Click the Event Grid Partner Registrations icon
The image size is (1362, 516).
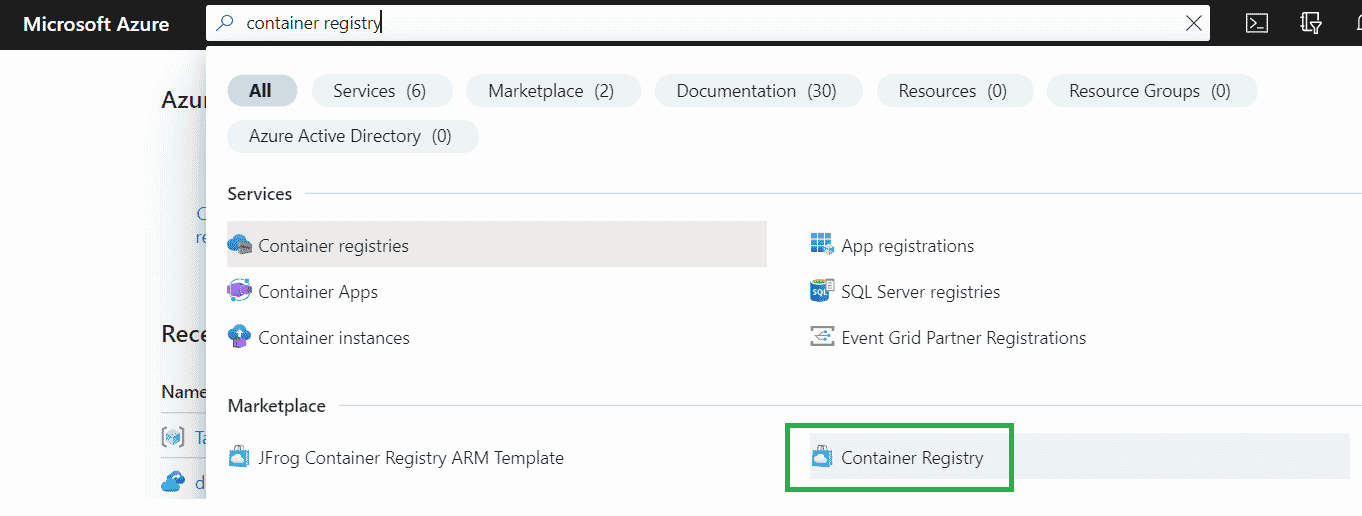coord(821,337)
